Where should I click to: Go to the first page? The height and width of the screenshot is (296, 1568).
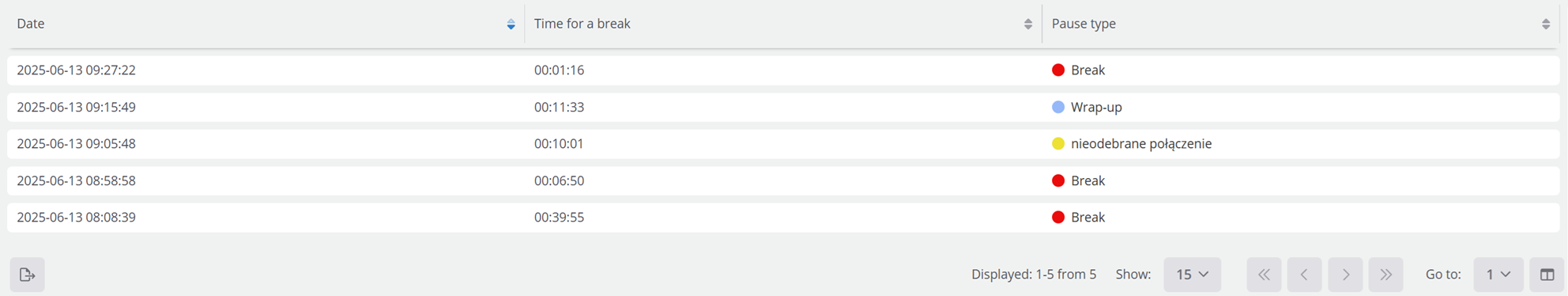click(1264, 275)
